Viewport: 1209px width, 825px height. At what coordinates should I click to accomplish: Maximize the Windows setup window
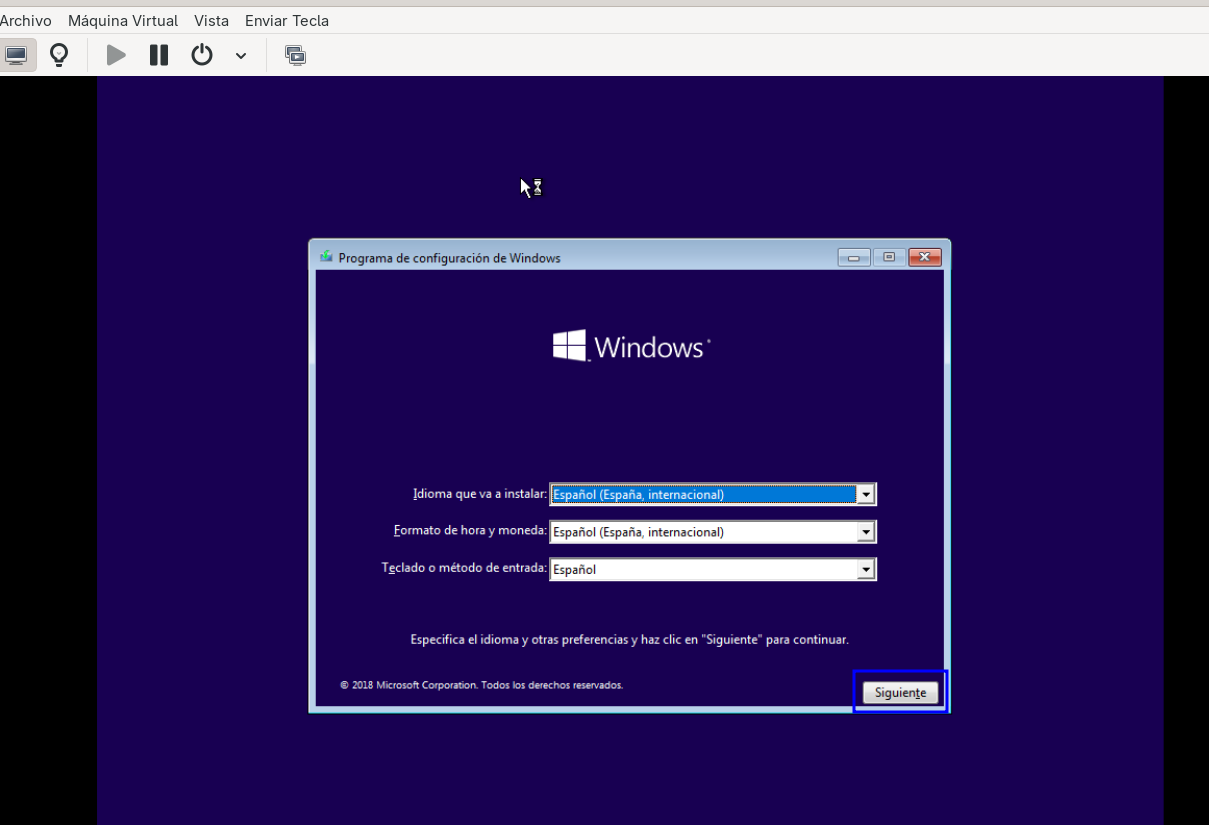click(889, 257)
